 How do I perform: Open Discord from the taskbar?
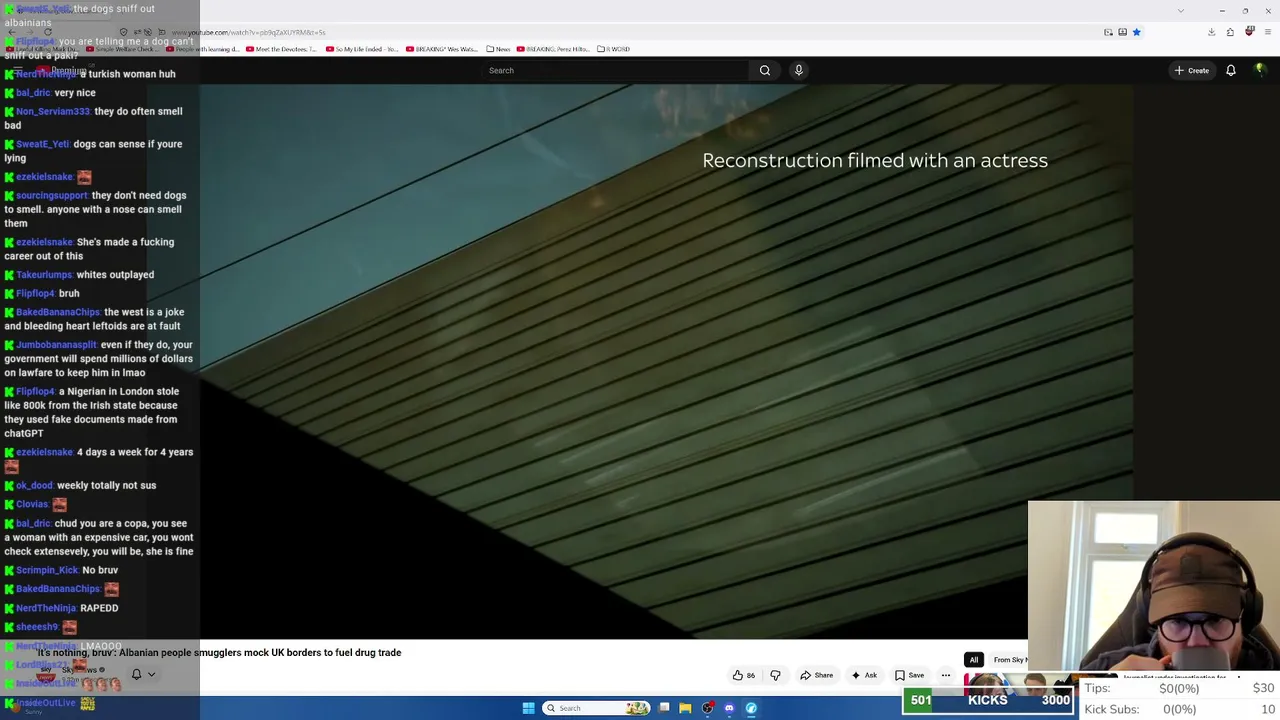(x=729, y=708)
